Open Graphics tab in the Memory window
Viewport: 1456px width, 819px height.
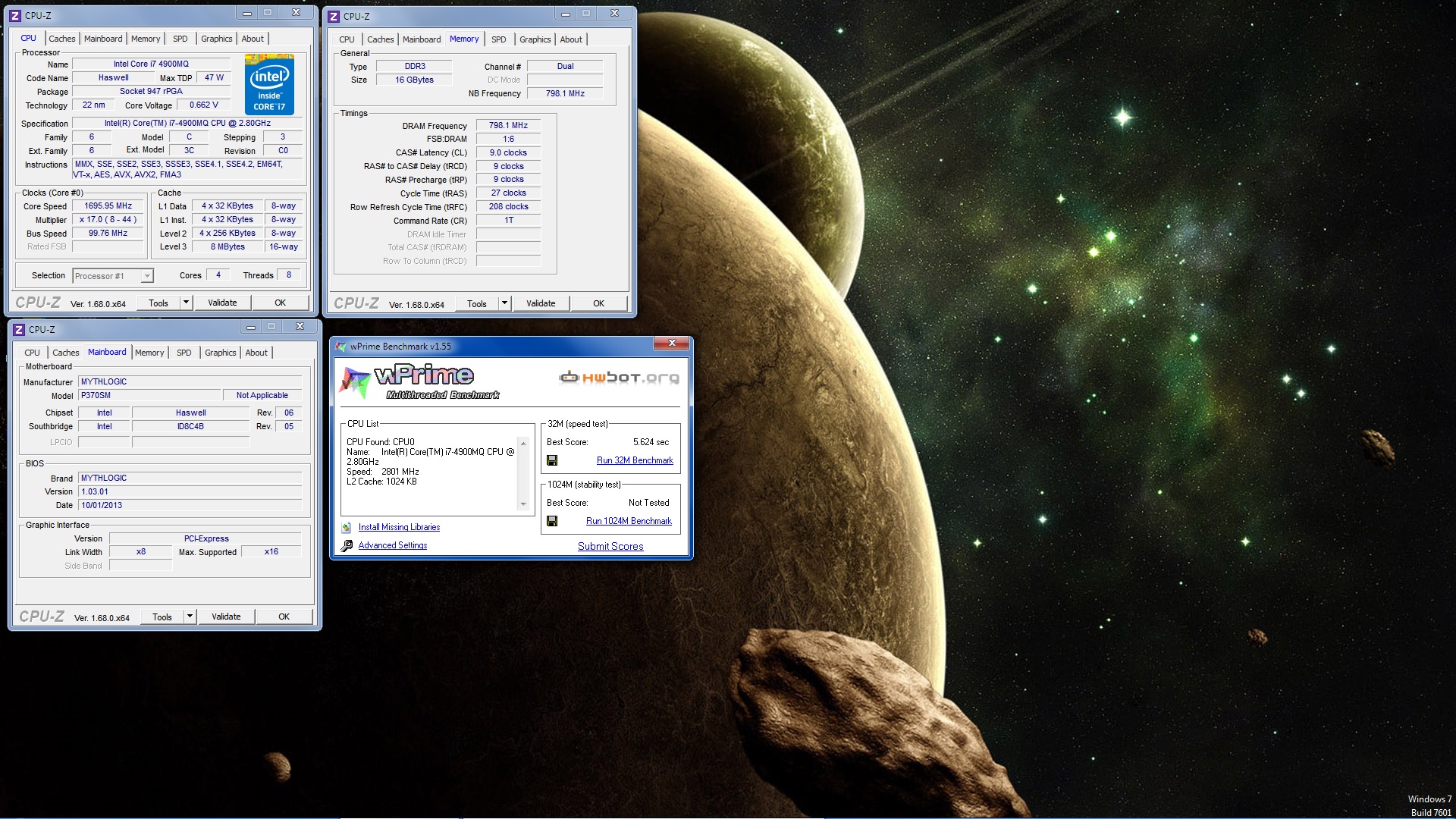pyautogui.click(x=535, y=39)
